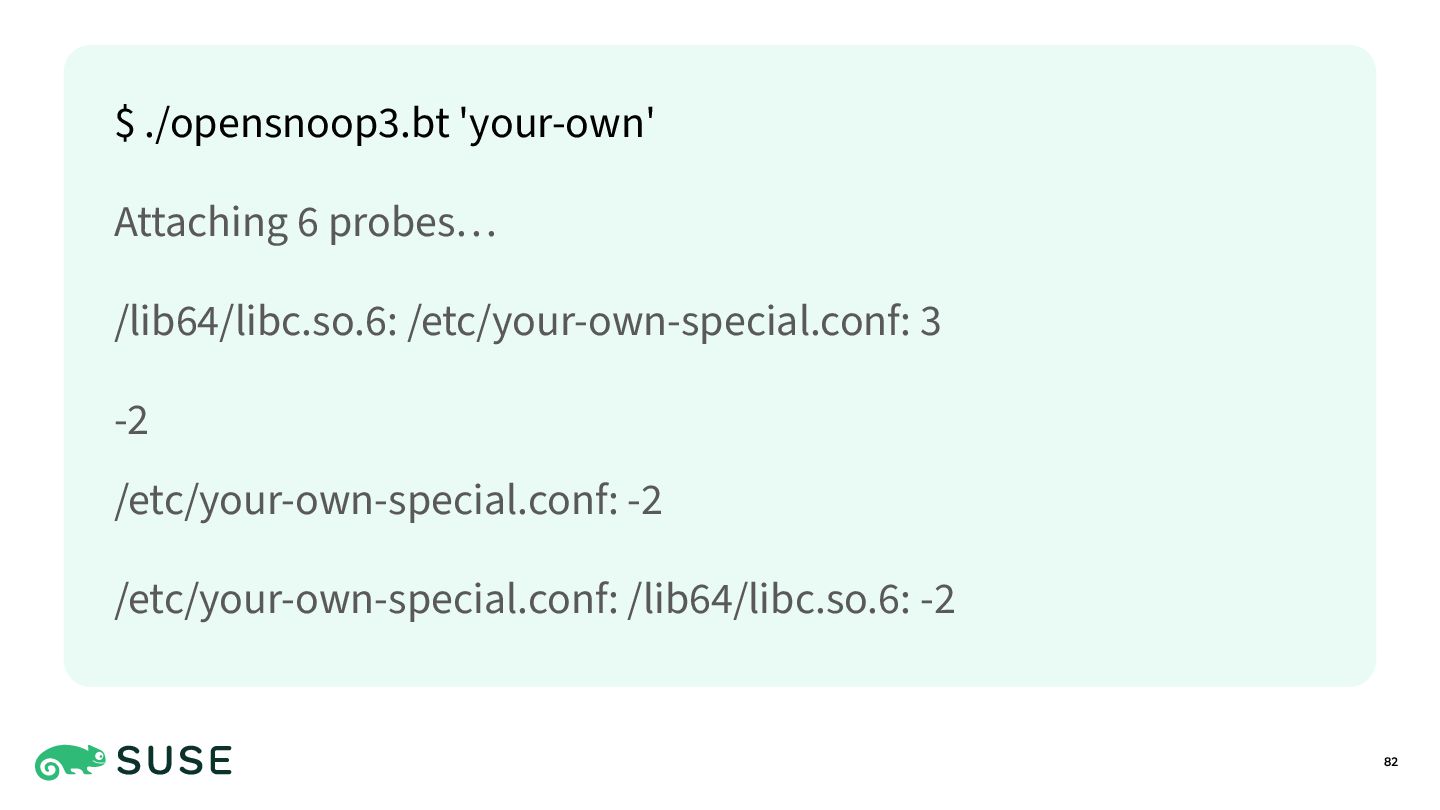Click the 'your-own' argument in command
This screenshot has width=1440, height=810.
[555, 124]
